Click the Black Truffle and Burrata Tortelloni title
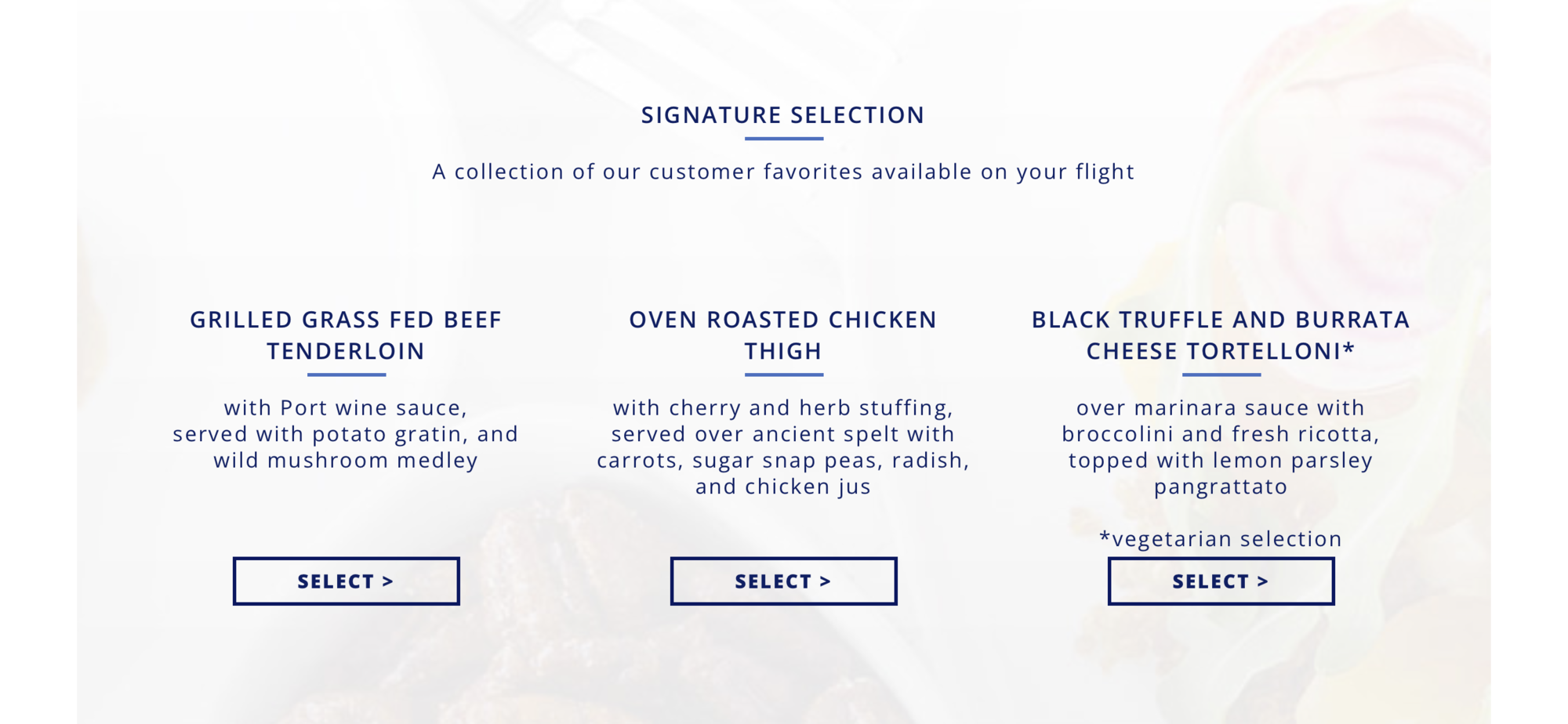Screen dimensions: 1568x724 tap(1221, 335)
